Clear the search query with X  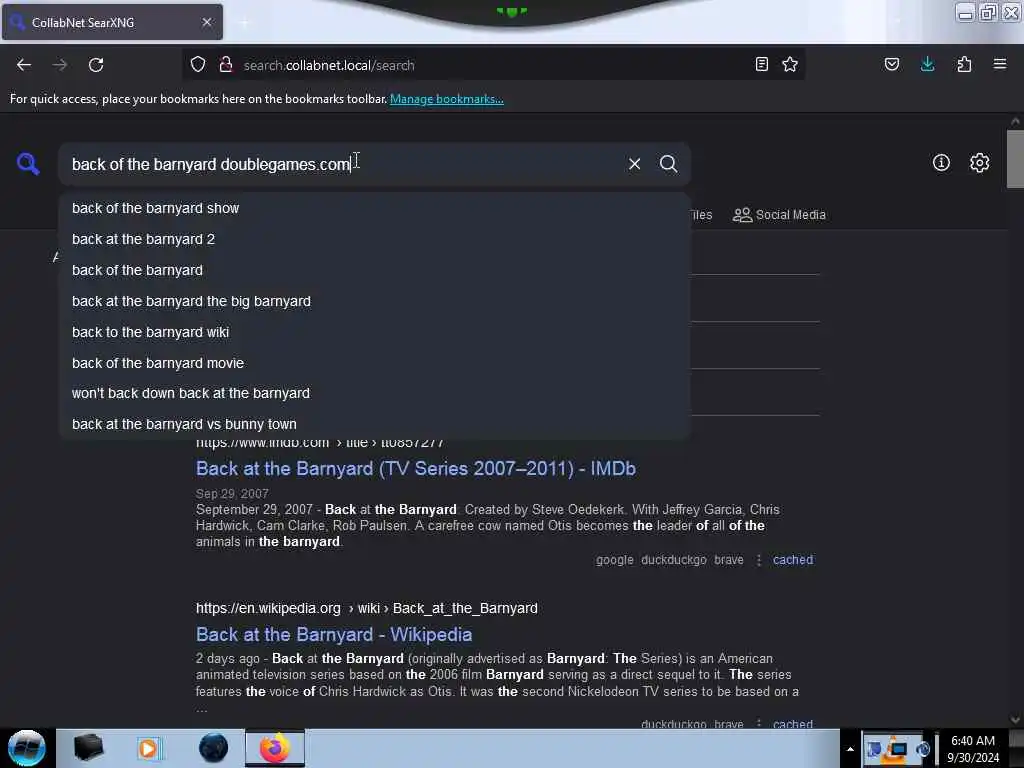click(x=634, y=164)
